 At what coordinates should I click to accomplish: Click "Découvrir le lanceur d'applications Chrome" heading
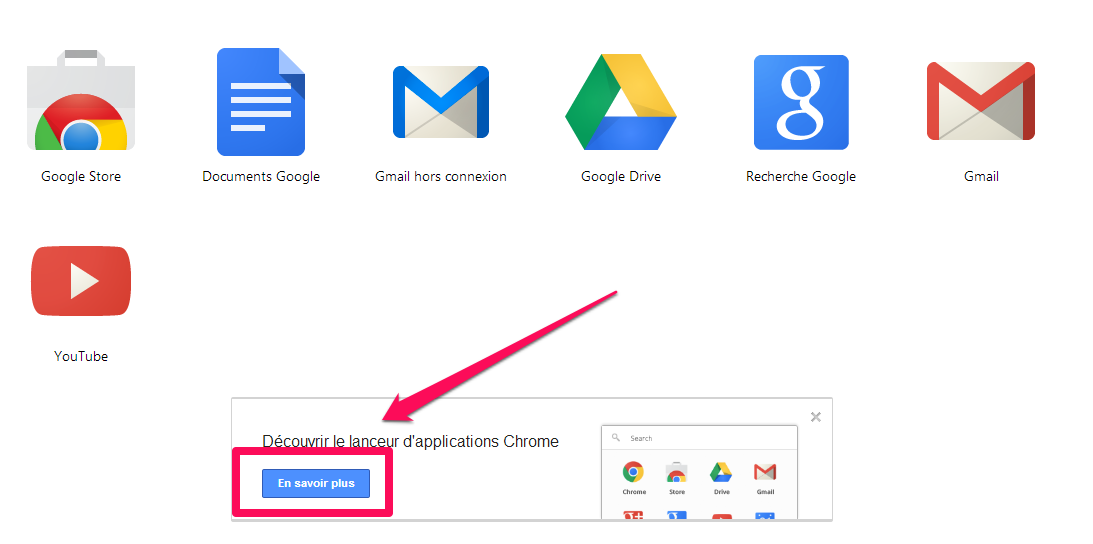click(x=411, y=441)
